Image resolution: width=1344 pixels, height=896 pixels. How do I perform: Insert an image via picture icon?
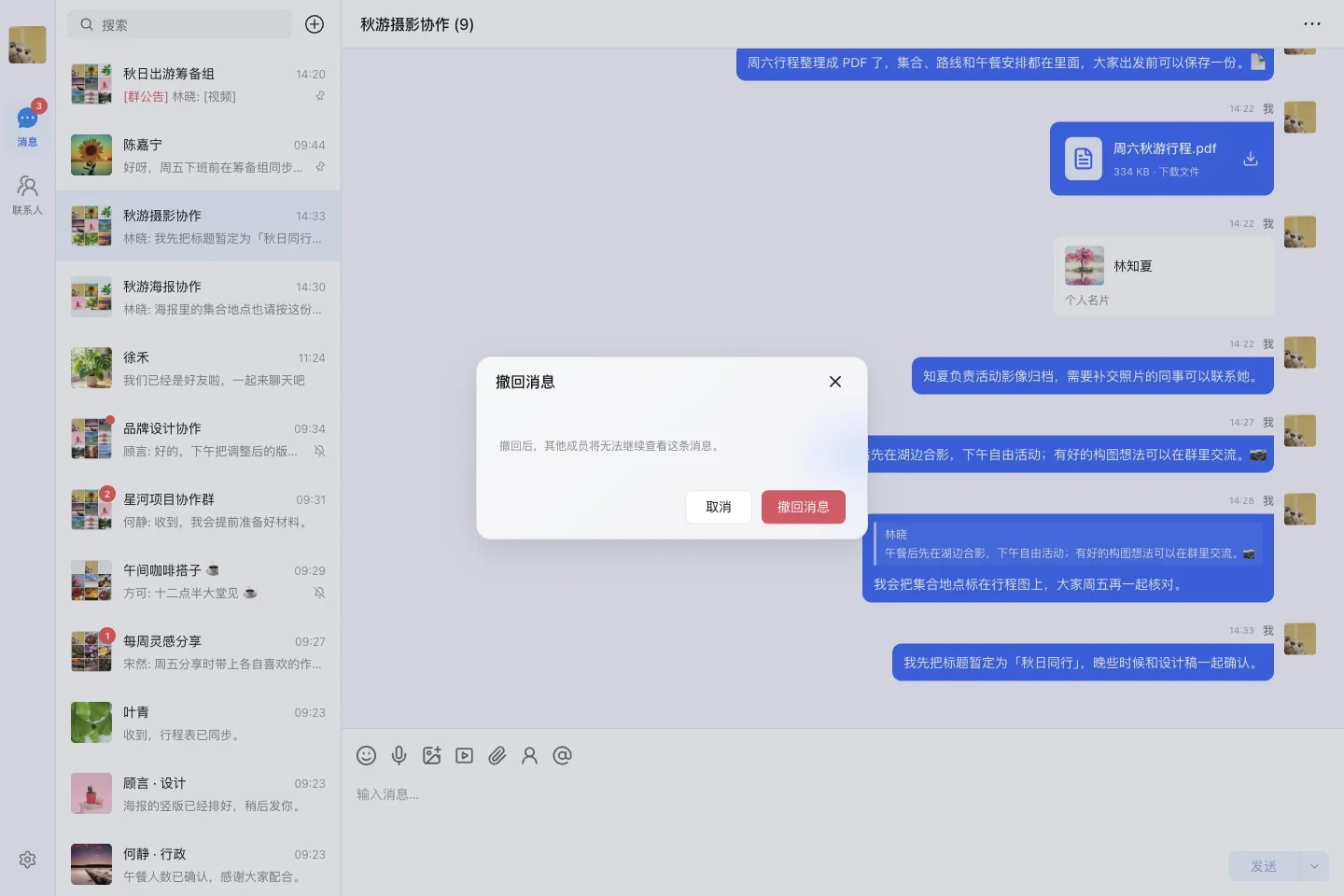tap(431, 755)
